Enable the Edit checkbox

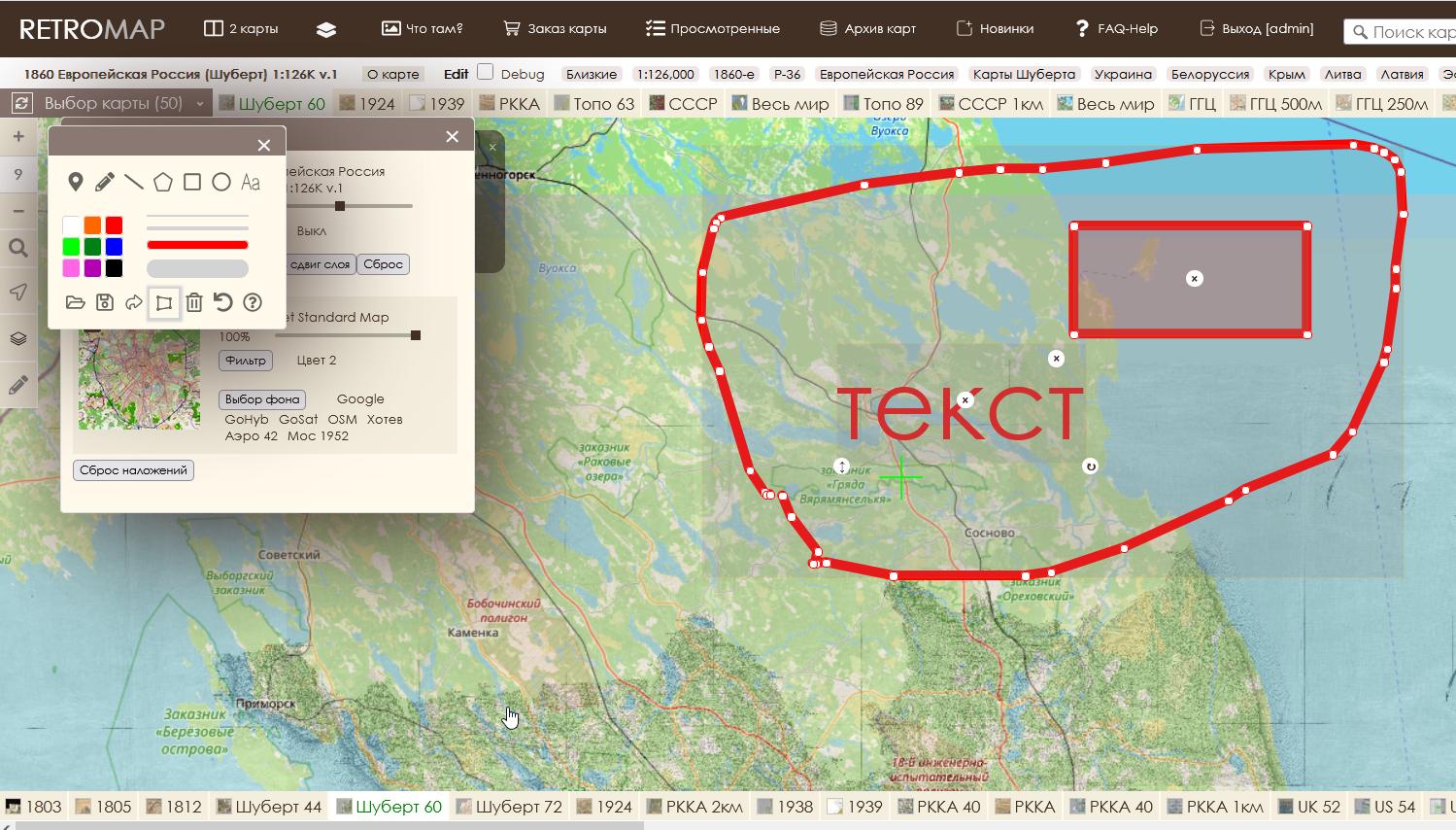coord(486,72)
